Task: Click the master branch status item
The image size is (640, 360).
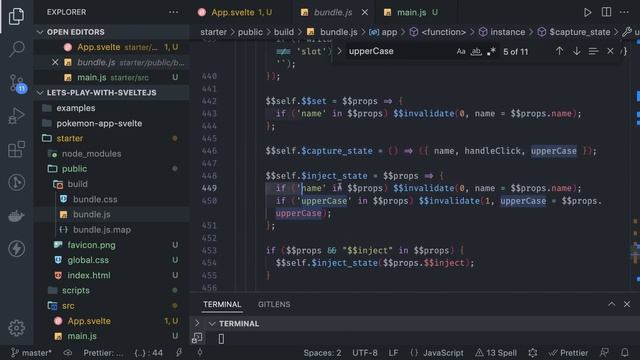Action: pyautogui.click(x=31, y=353)
